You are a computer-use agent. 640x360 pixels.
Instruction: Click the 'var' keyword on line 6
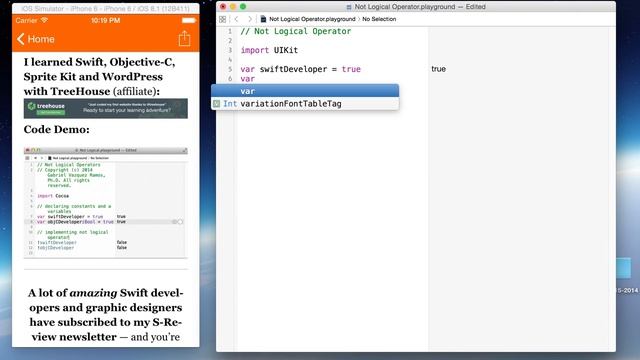(x=248, y=79)
